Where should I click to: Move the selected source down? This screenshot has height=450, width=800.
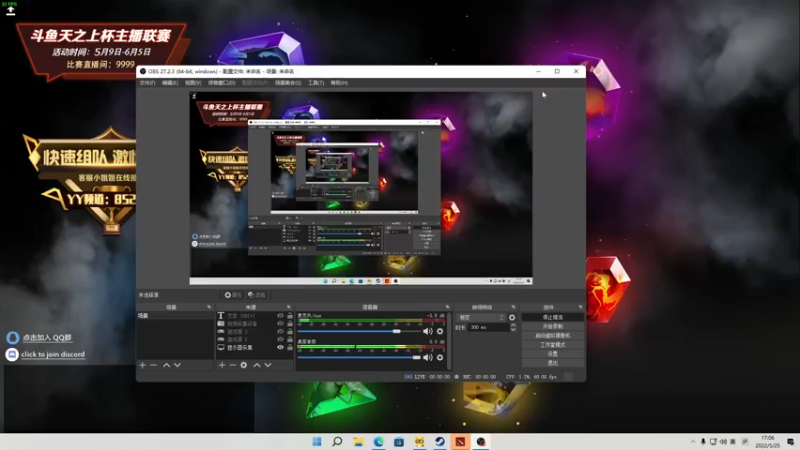tap(268, 365)
